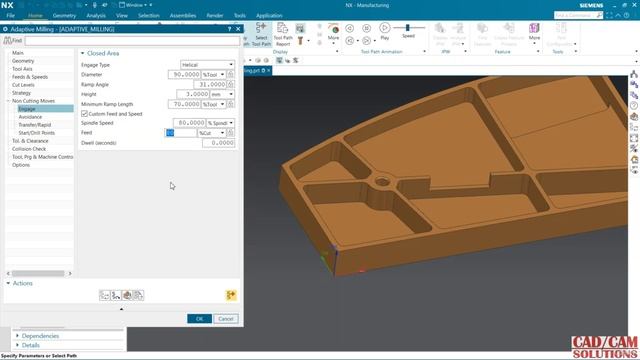
Task: Click the help question mark in dialog title
Action: click(229, 29)
